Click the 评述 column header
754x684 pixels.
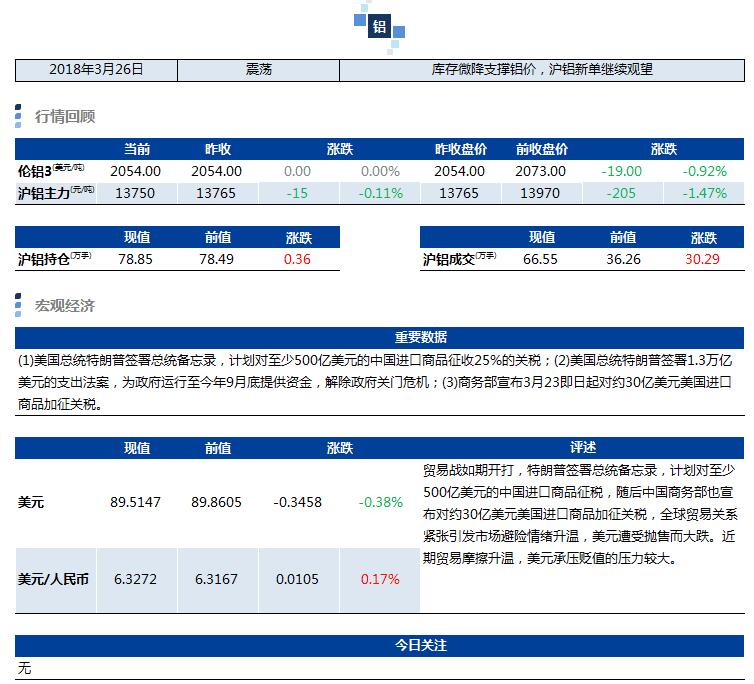(583, 448)
